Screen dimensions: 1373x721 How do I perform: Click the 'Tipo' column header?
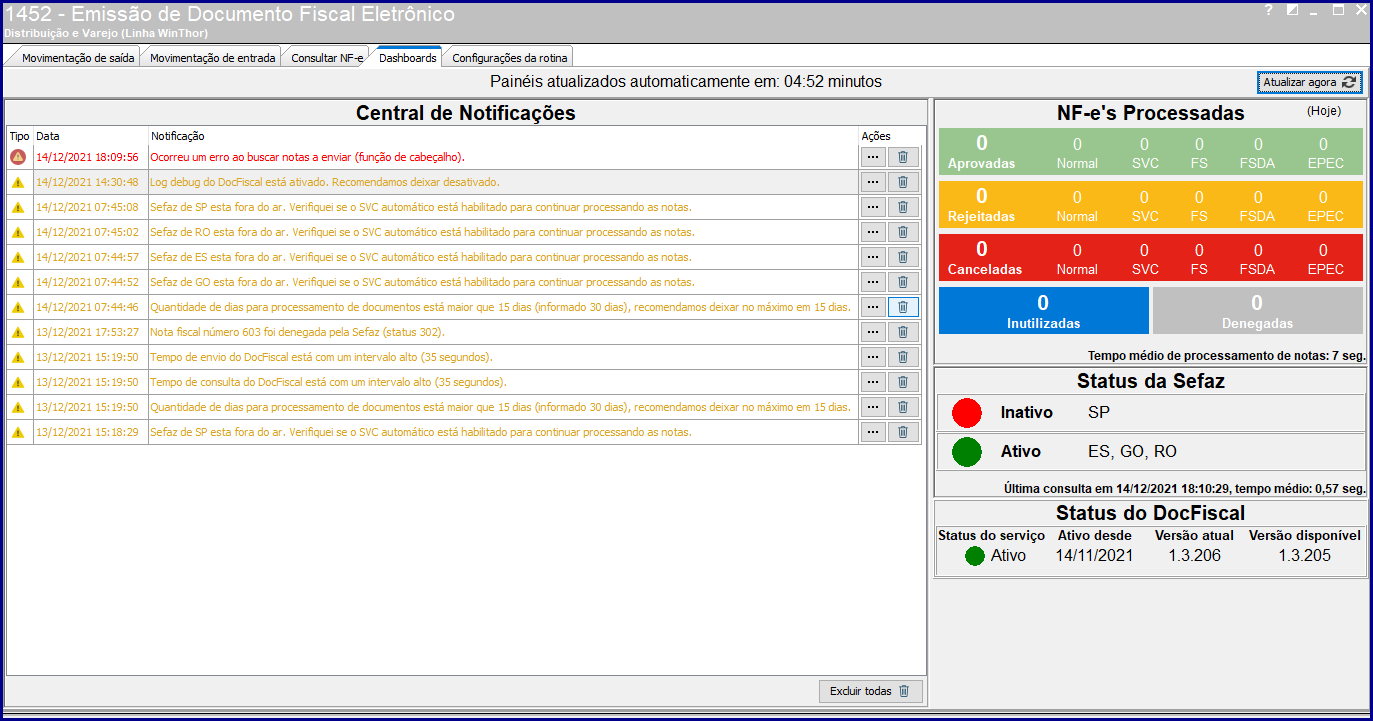(x=20, y=136)
